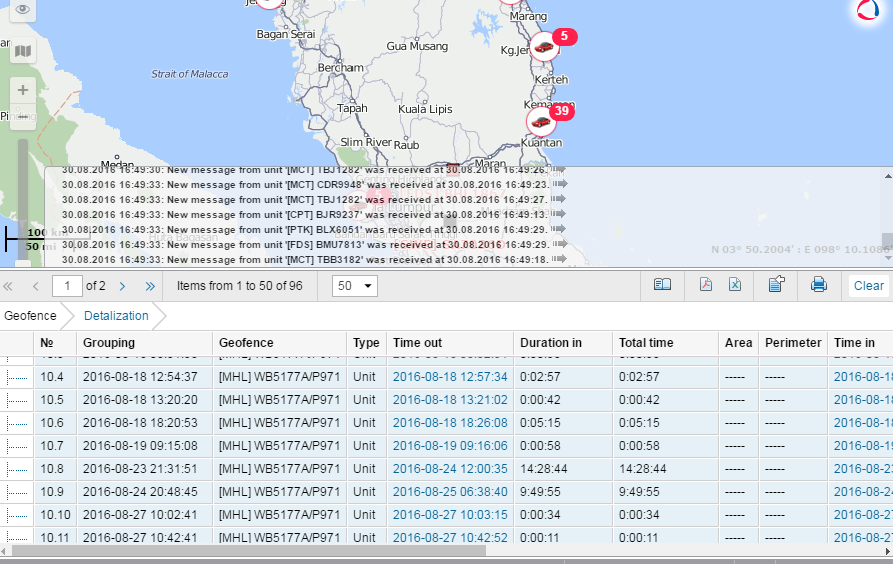Open items-per-page dropdown showing 50
The image size is (893, 564).
pyautogui.click(x=354, y=286)
